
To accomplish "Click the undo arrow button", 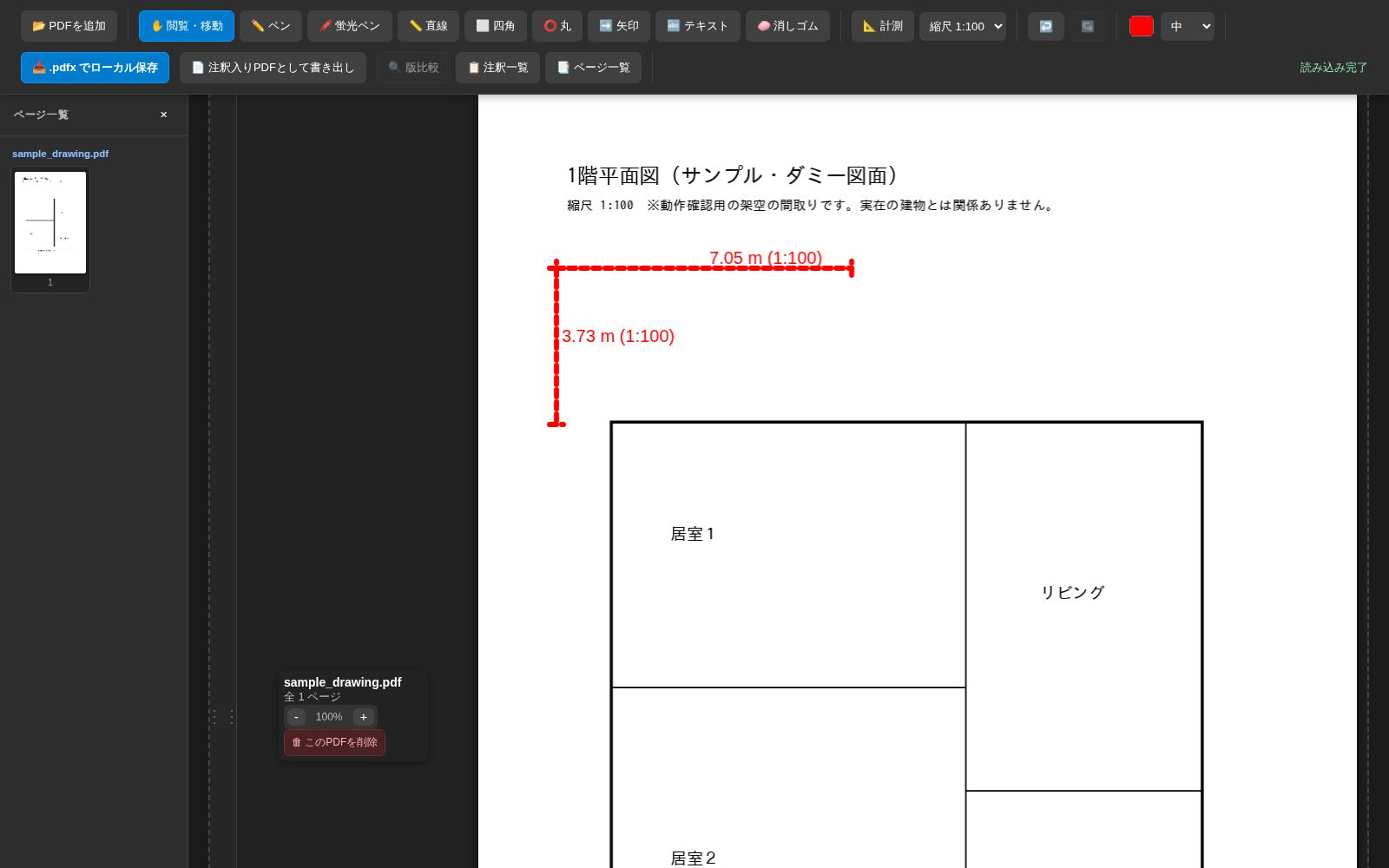I will coord(1046,26).
